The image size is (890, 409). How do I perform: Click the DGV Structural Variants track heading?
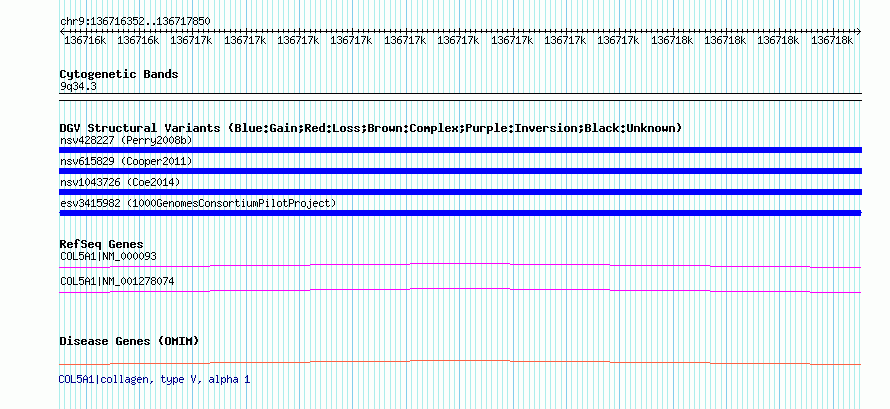371,128
